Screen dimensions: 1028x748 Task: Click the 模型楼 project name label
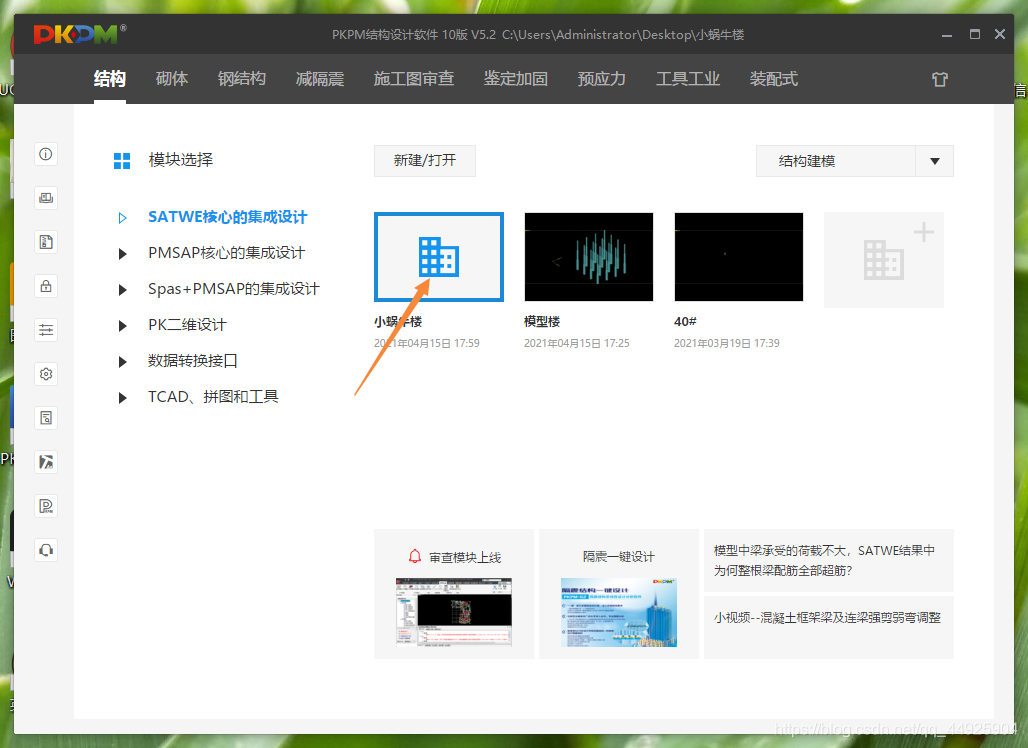pos(542,322)
